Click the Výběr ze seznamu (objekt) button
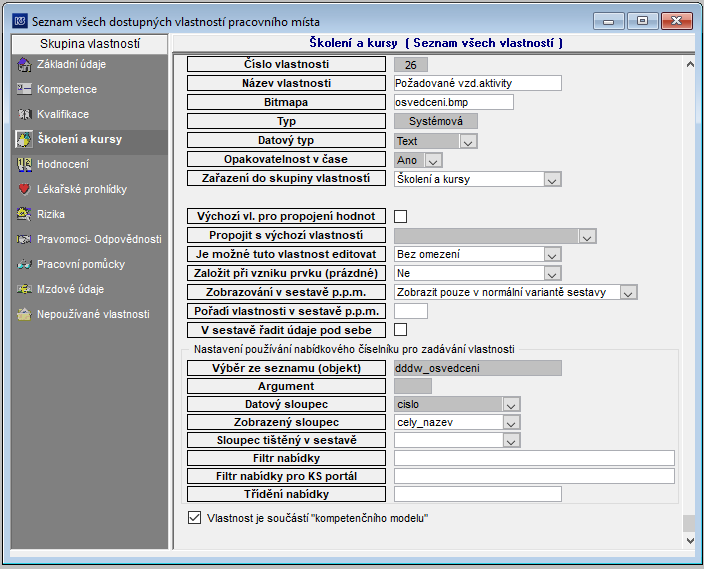The width and height of the screenshot is (704, 569). click(x=286, y=368)
